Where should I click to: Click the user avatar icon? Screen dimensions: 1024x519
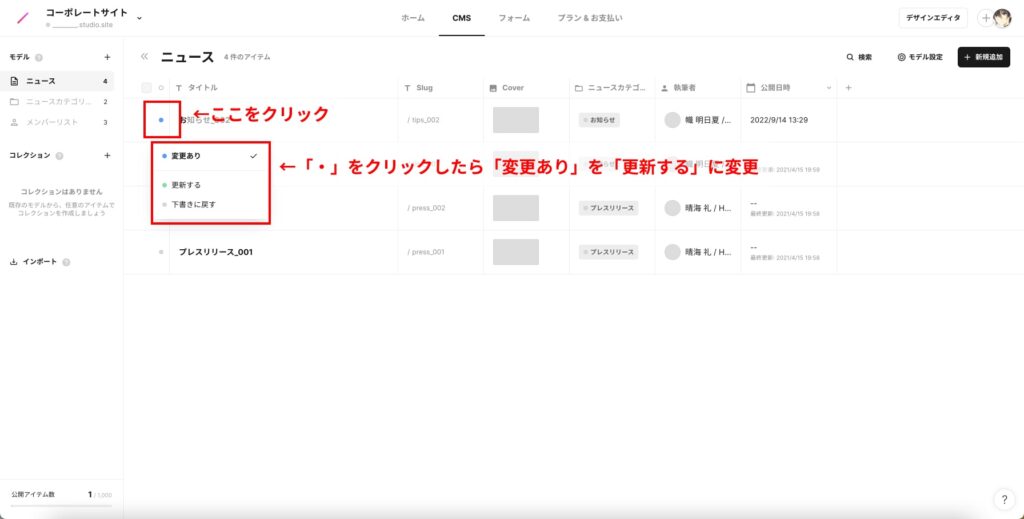coord(1002,18)
